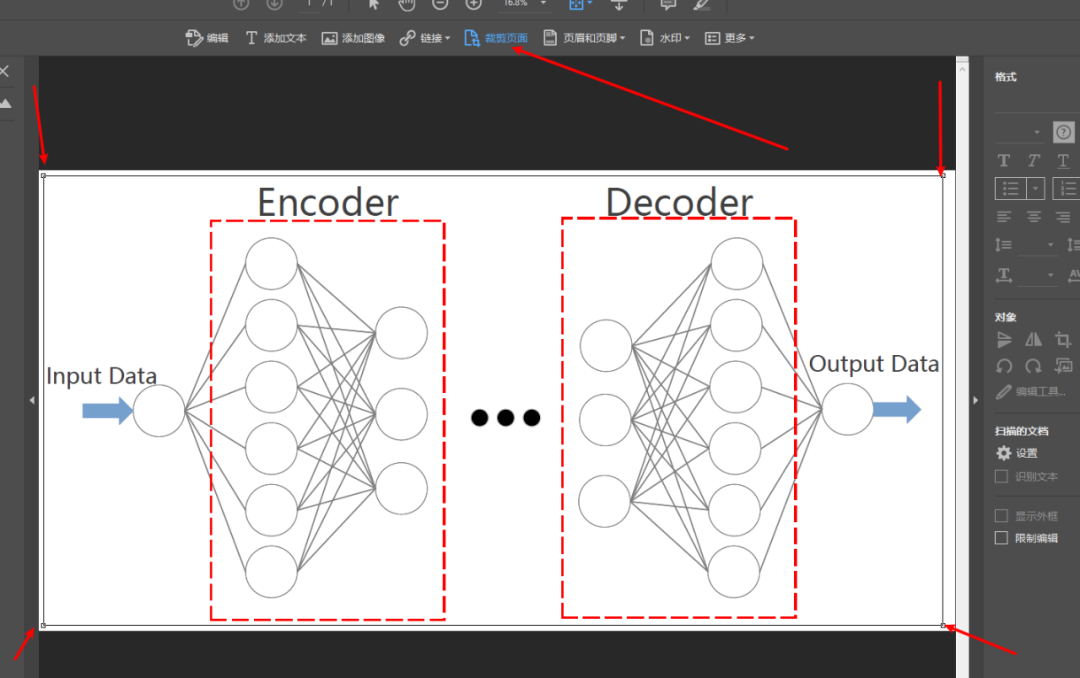This screenshot has width=1080, height=678.
Task: Click flip vertical object icon
Action: (1004, 339)
